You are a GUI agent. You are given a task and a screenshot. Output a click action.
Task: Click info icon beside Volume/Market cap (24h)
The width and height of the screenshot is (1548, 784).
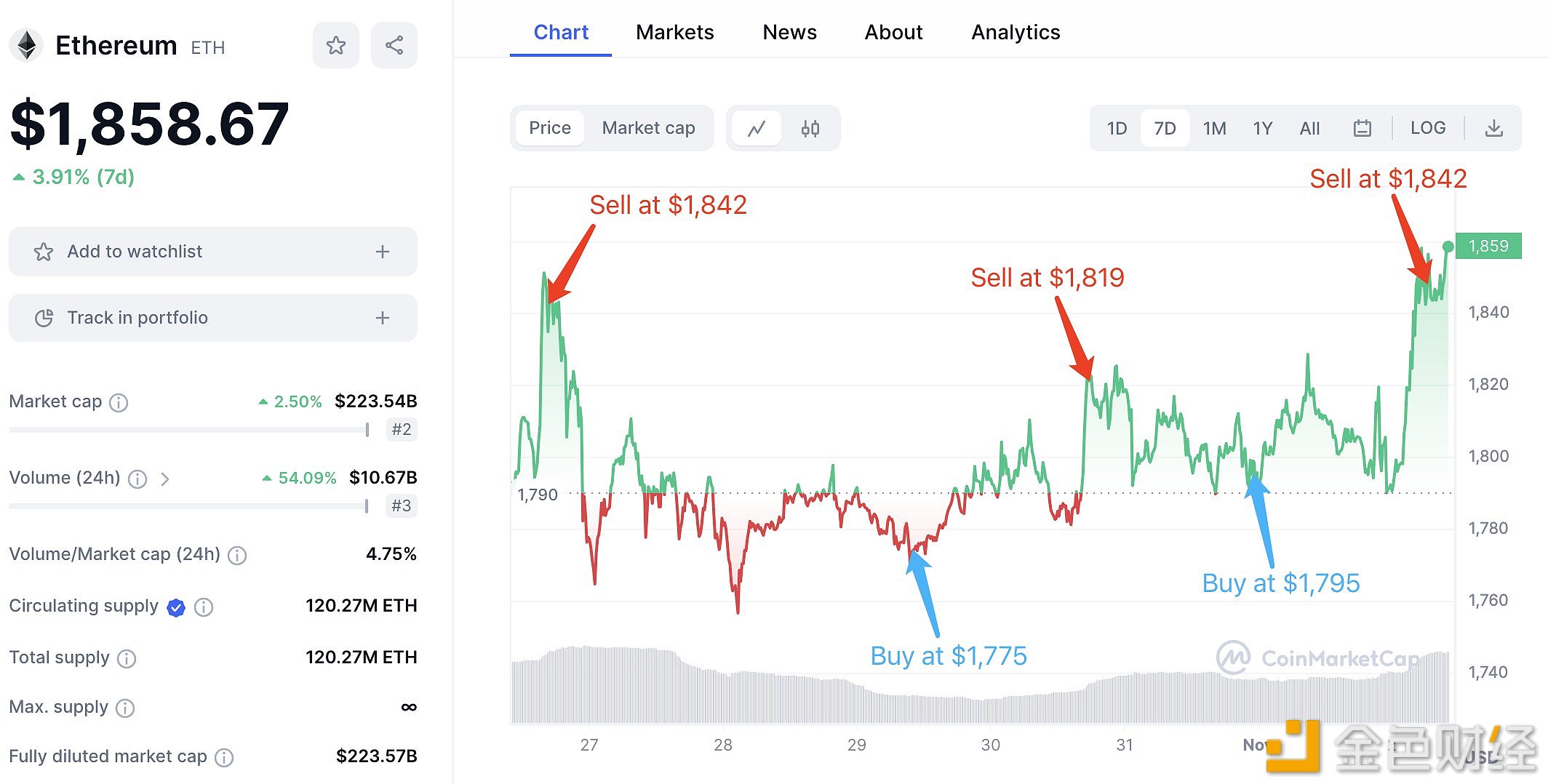click(237, 556)
